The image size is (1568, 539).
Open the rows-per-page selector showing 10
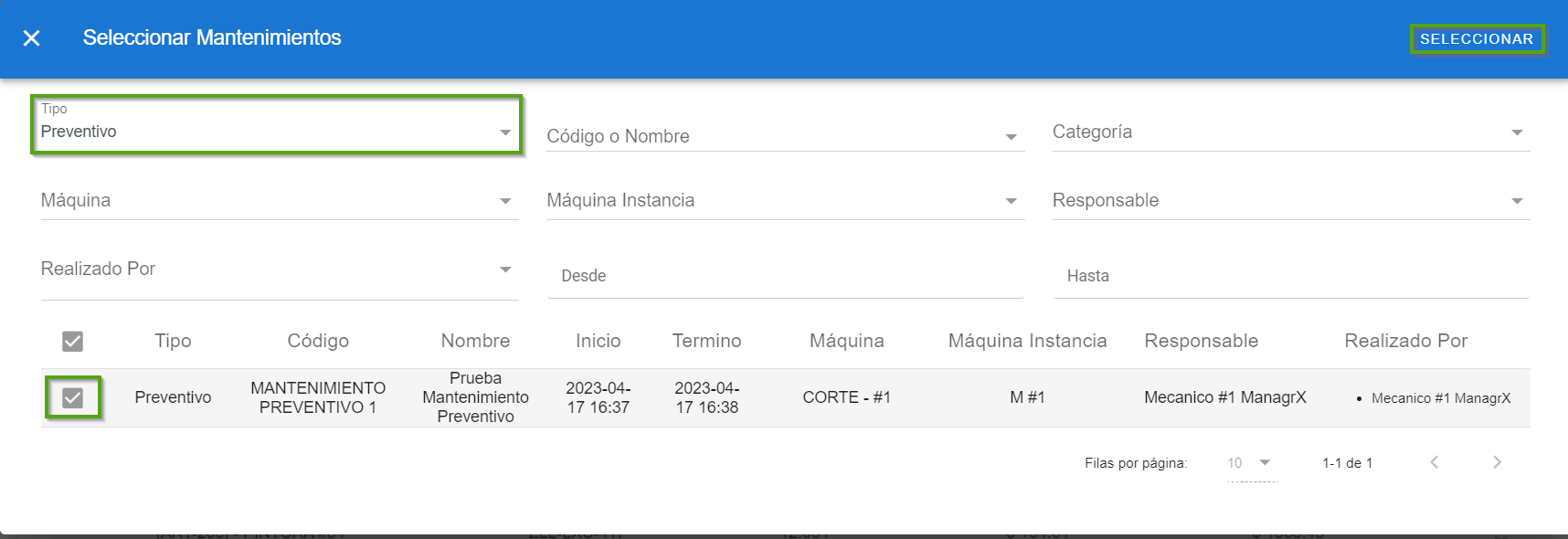point(1250,463)
